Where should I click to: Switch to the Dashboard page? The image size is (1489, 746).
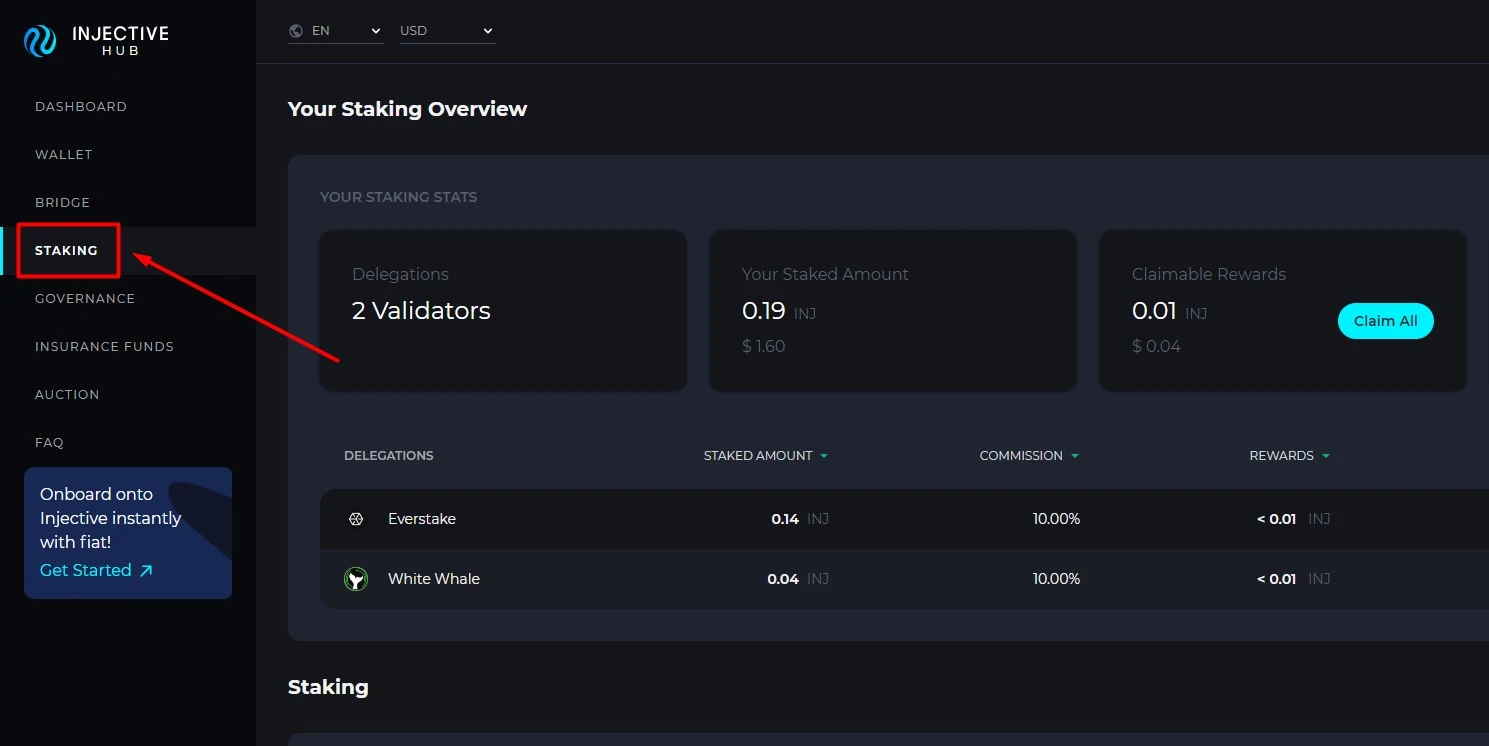[x=81, y=106]
